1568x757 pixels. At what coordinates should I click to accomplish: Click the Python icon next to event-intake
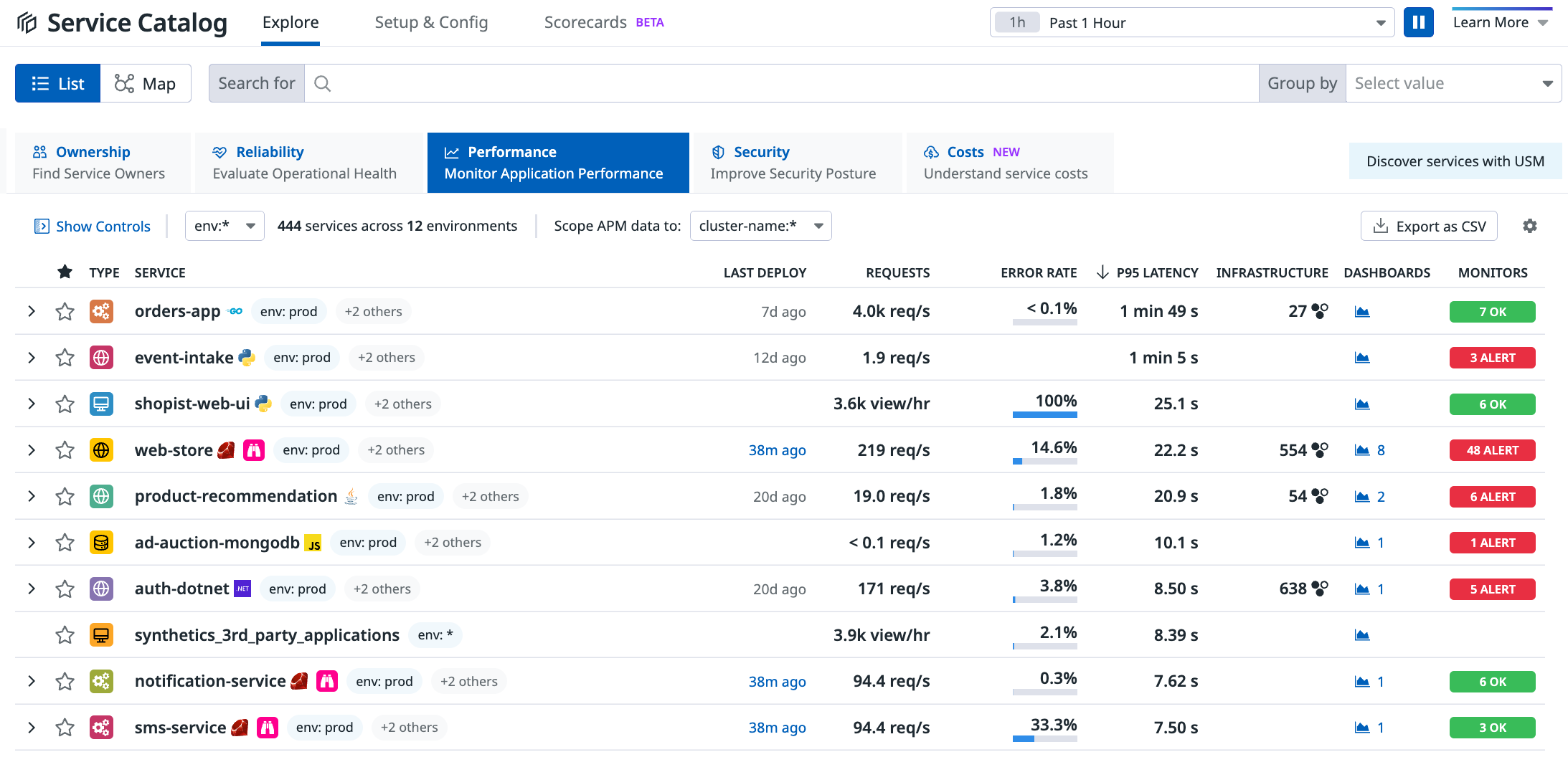pyautogui.click(x=247, y=357)
